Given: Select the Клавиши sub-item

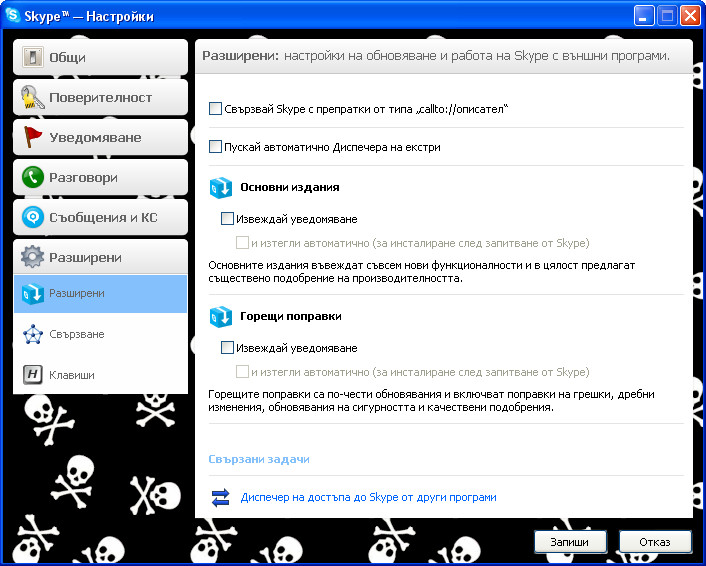Looking at the screenshot, I should (x=100, y=375).
